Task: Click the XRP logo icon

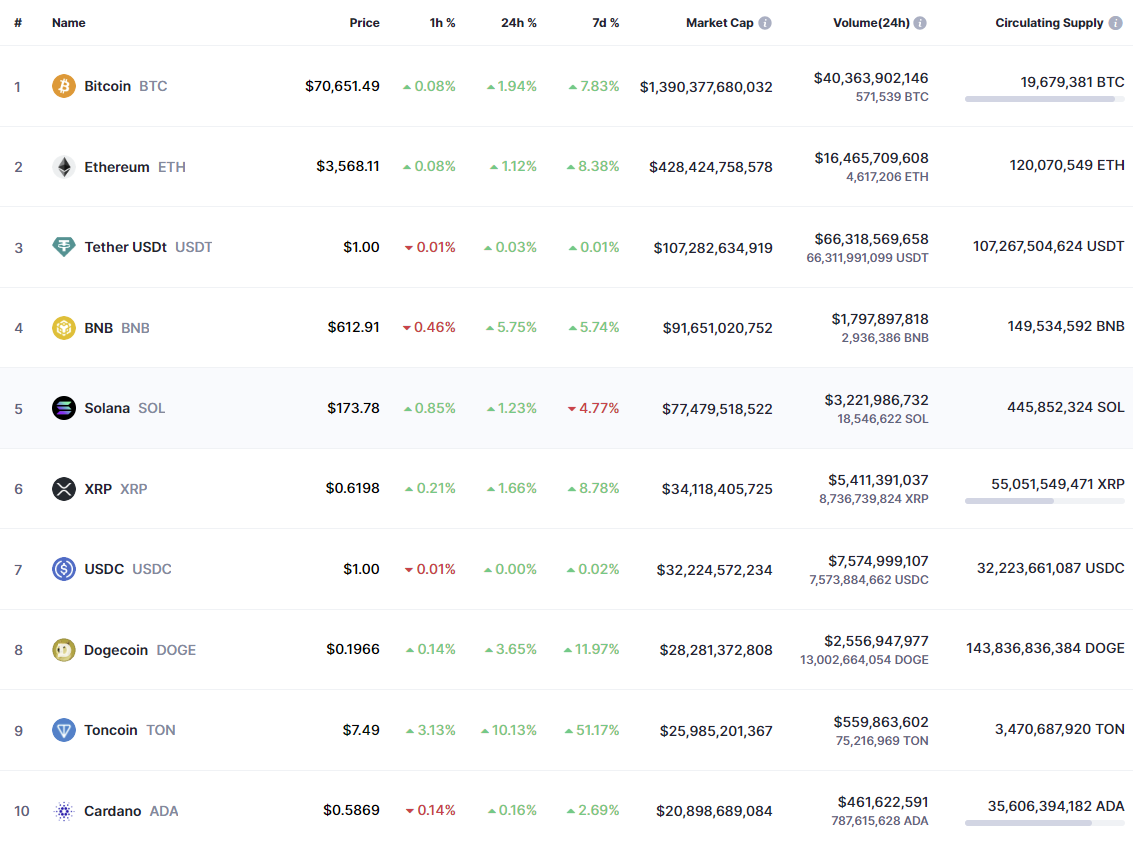Action: point(64,489)
